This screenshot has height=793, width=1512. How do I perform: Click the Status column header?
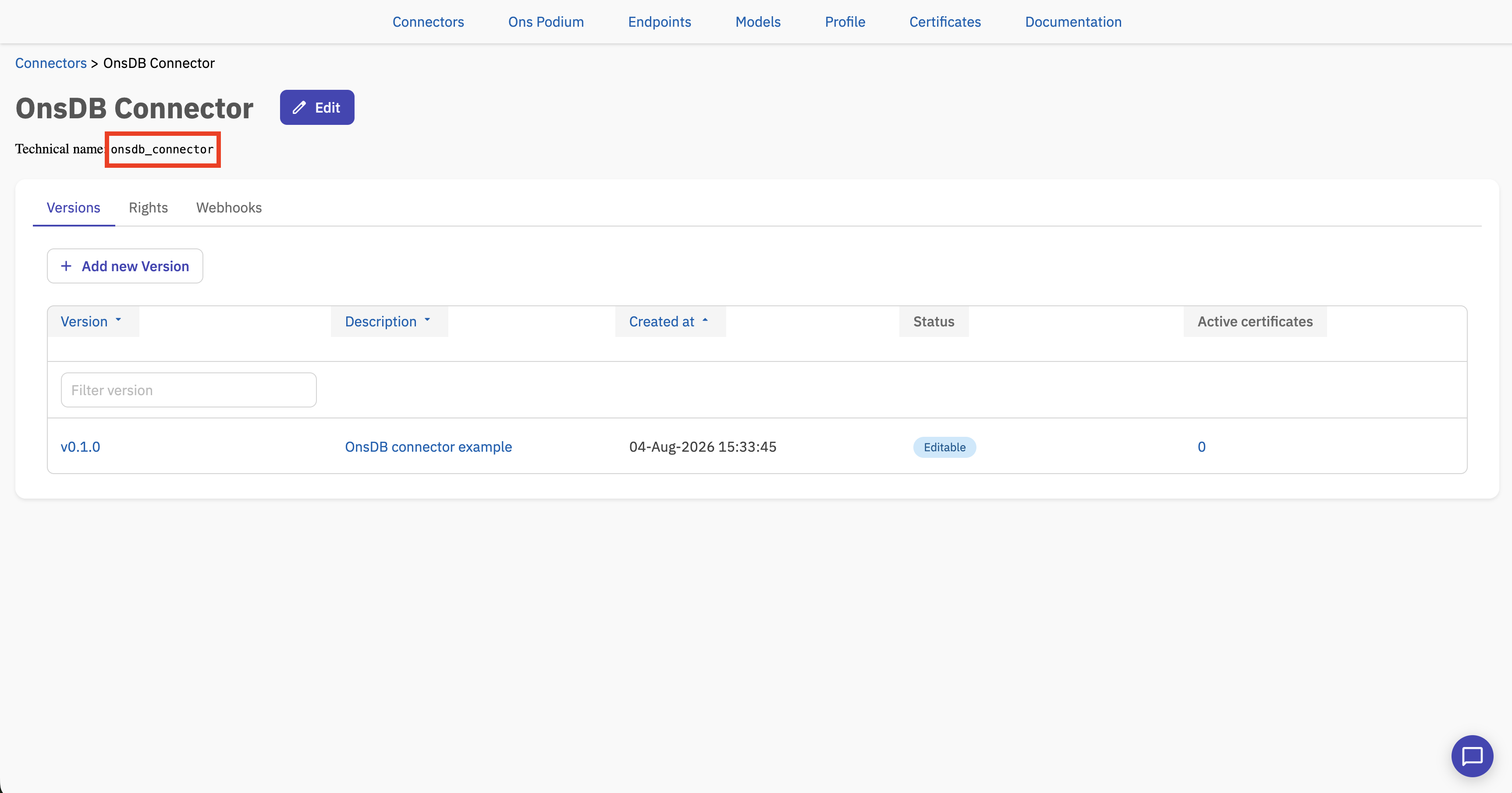point(933,321)
